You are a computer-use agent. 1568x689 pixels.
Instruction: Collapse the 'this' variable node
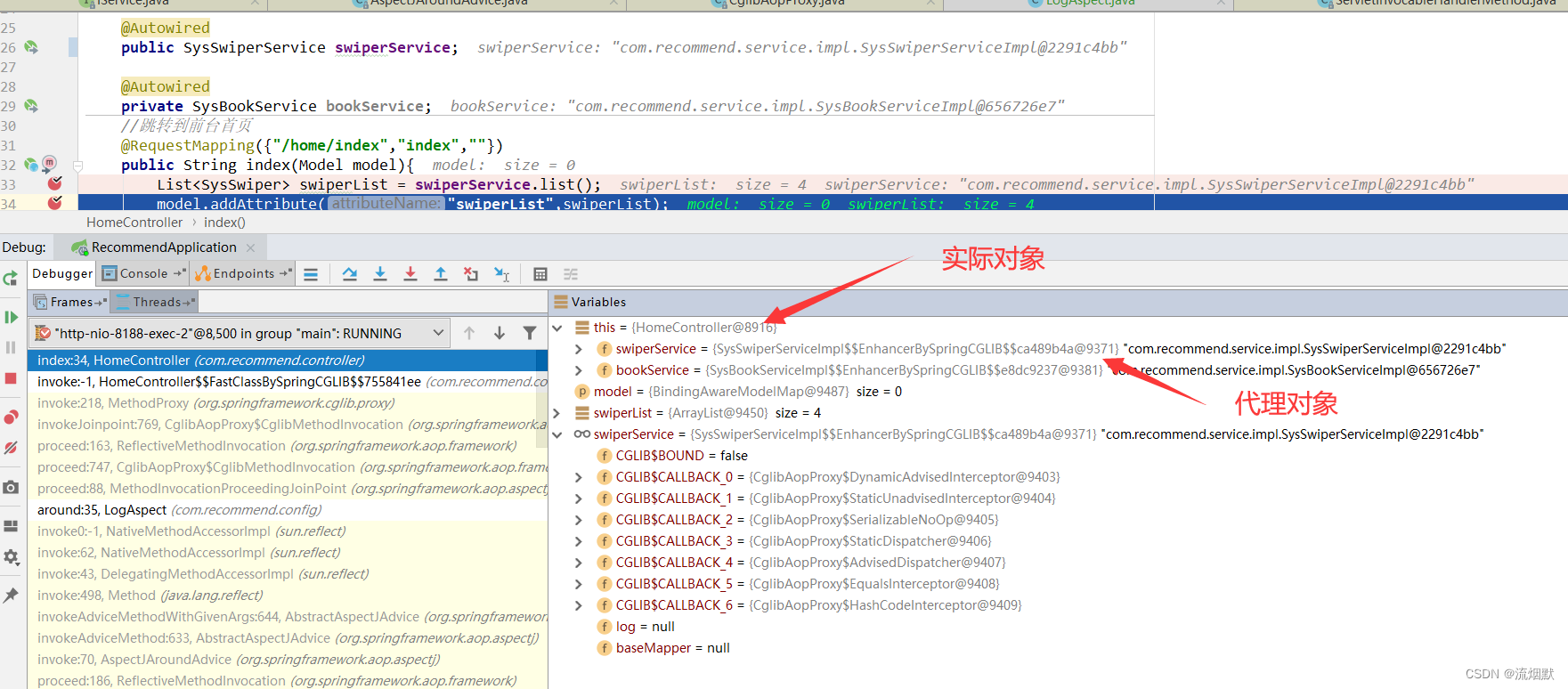pos(557,328)
